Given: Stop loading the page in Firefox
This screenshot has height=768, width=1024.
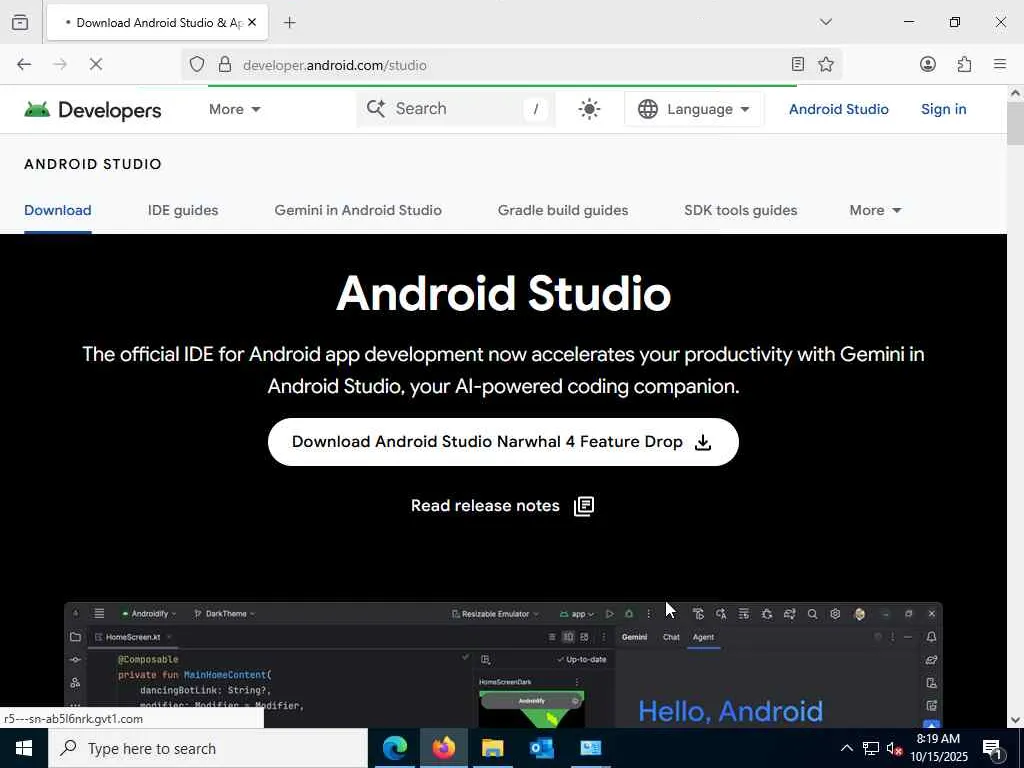Looking at the screenshot, I should 96,65.
